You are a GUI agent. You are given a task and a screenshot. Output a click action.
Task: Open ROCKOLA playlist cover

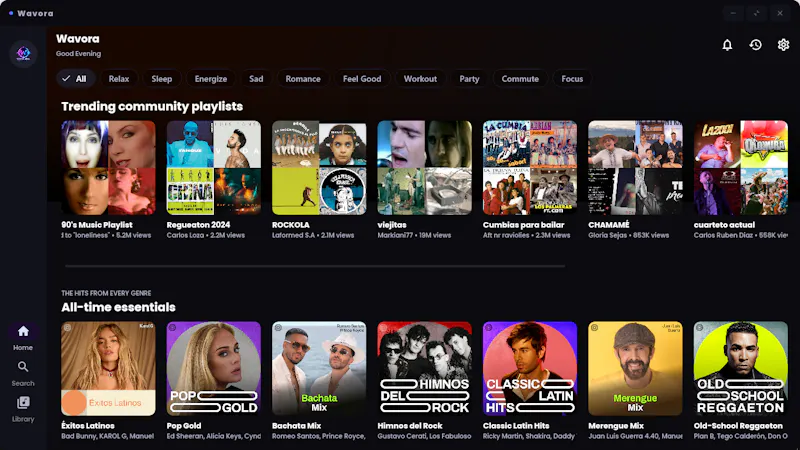pyautogui.click(x=319, y=167)
